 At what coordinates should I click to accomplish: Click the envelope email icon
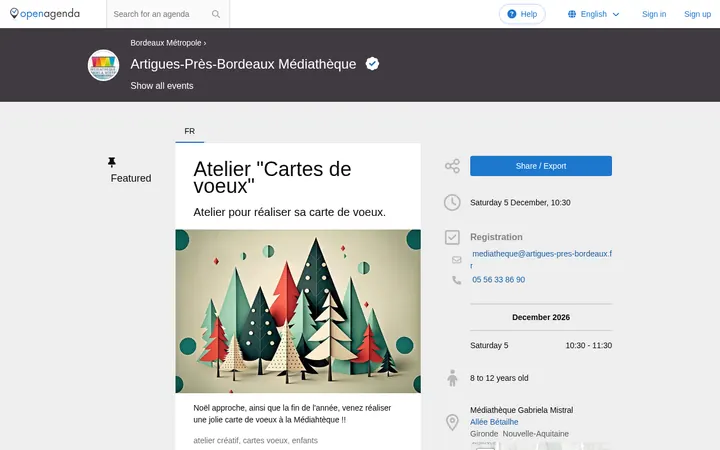pyautogui.click(x=456, y=260)
